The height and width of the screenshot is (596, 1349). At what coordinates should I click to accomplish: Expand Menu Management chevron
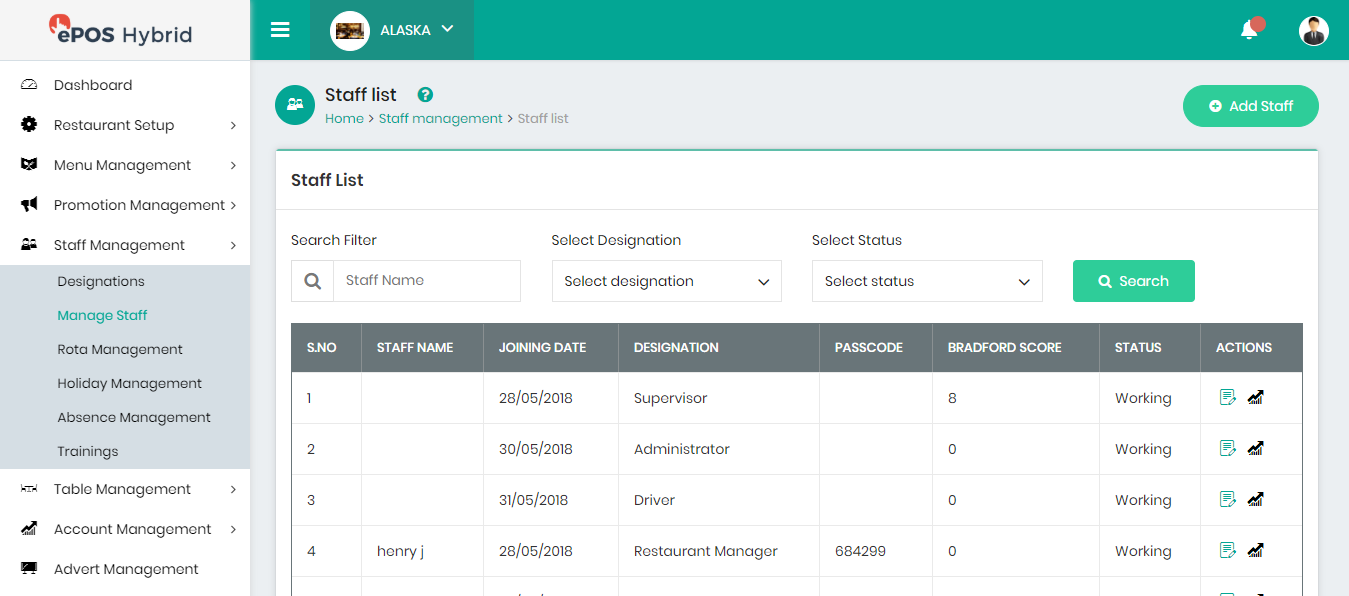(x=233, y=165)
